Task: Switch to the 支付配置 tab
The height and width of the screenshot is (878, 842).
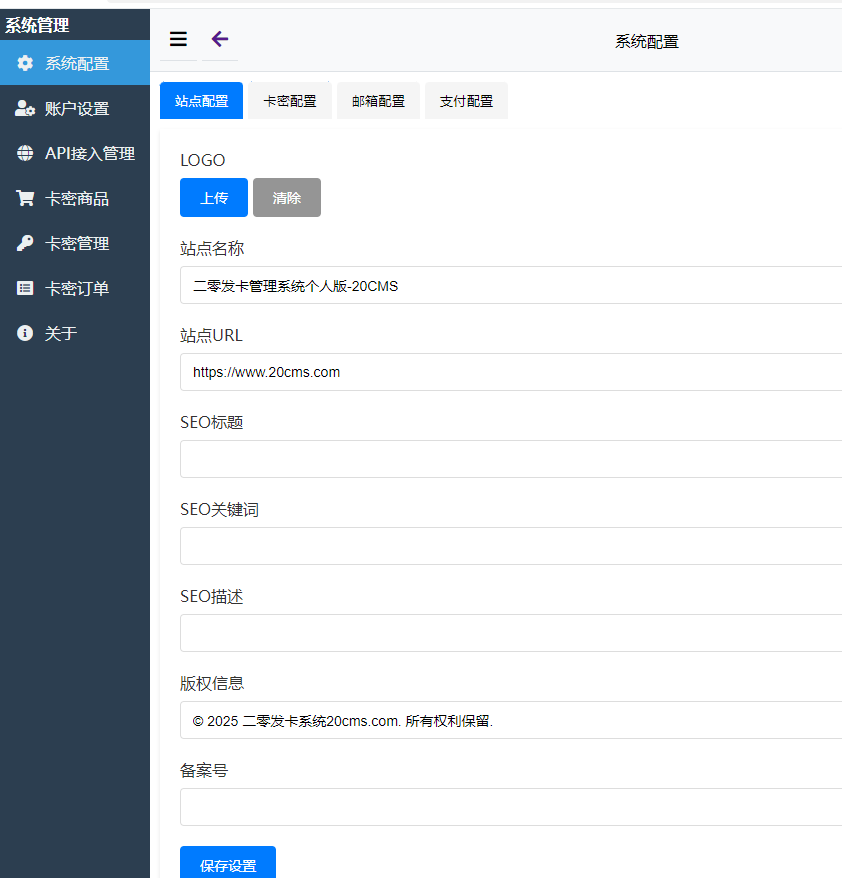Action: point(466,101)
